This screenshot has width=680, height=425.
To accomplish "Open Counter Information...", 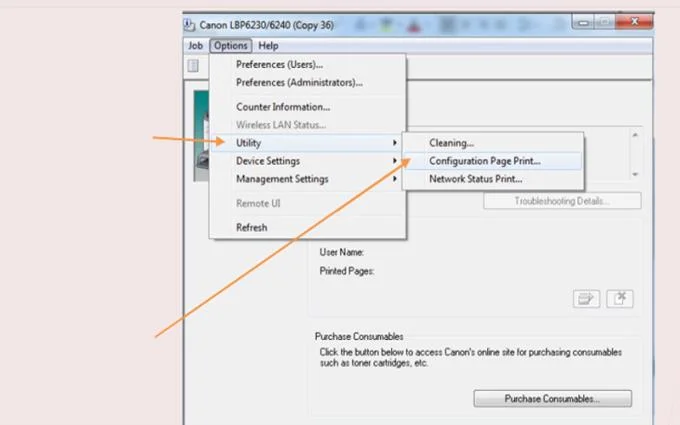I will click(308, 107).
